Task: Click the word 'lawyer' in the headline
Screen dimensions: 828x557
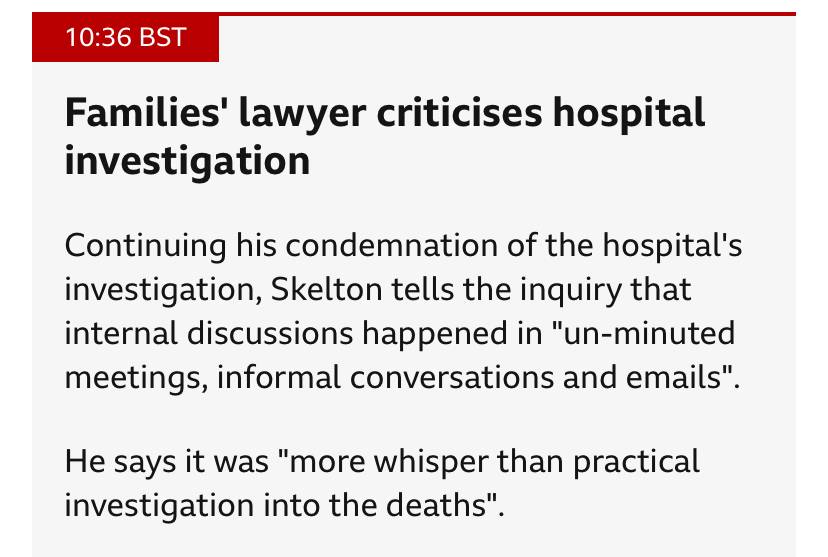Action: click(x=302, y=112)
